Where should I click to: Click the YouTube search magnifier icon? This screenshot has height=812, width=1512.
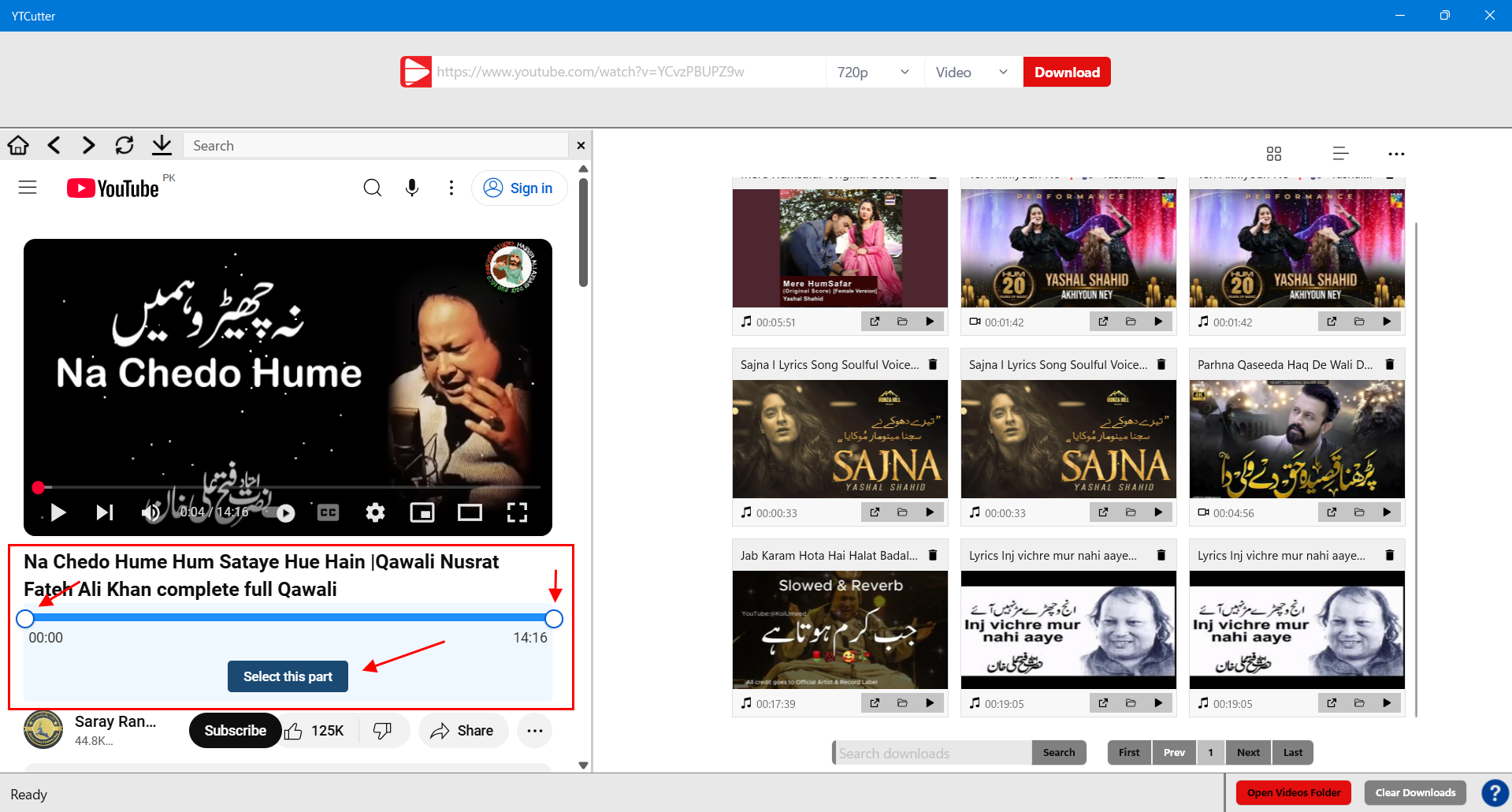tap(373, 188)
